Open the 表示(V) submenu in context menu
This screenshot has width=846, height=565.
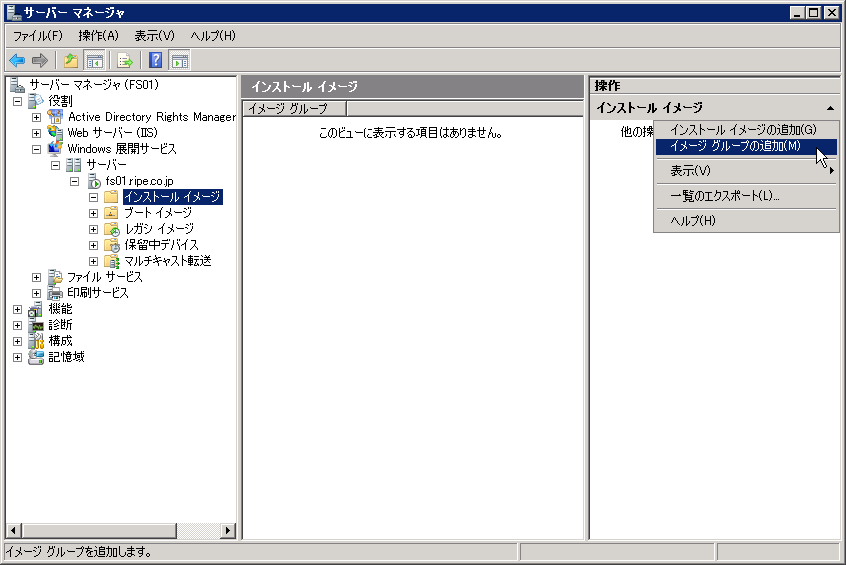[746, 171]
